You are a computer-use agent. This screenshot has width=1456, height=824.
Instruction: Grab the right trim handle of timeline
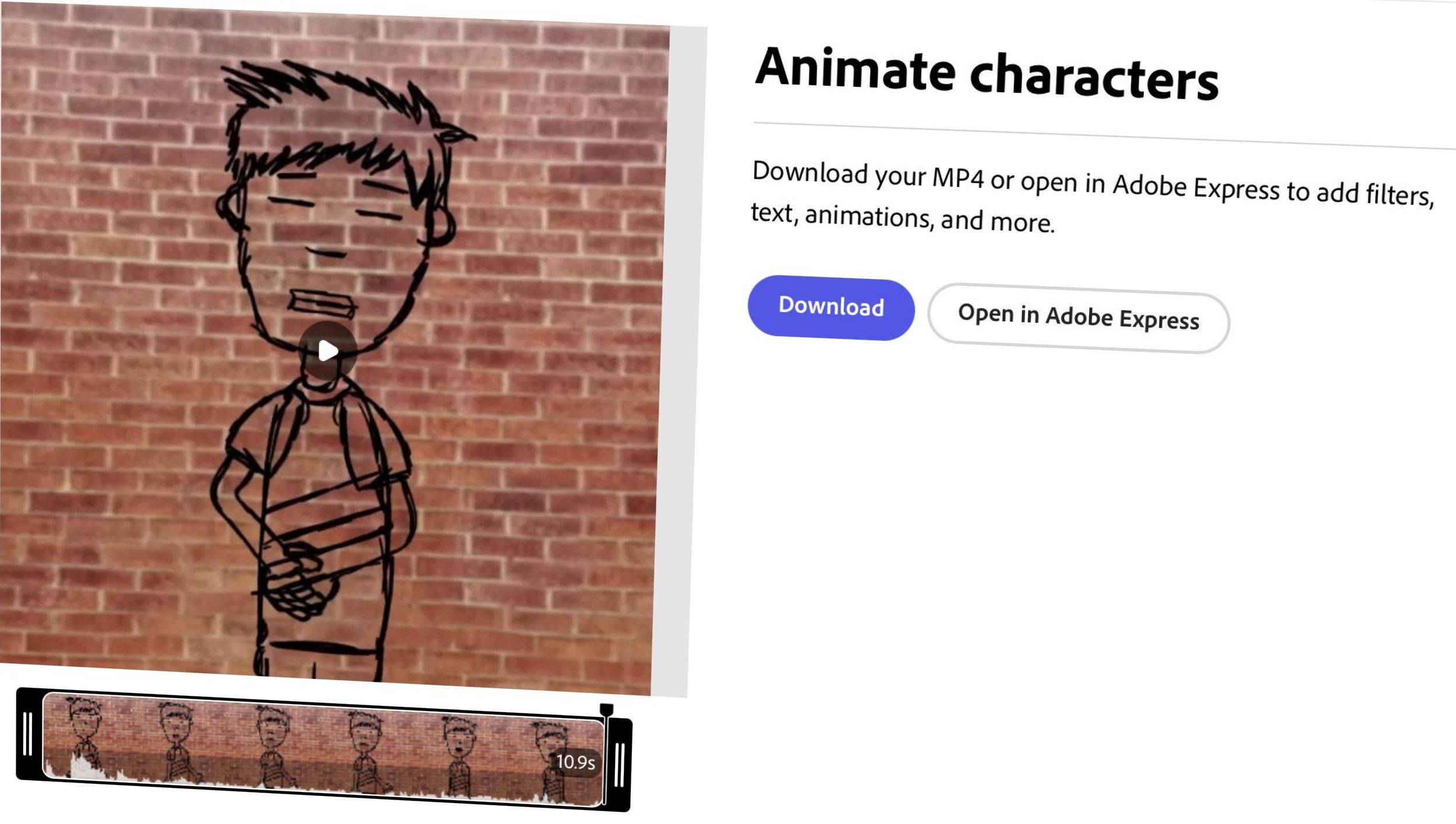coord(620,764)
